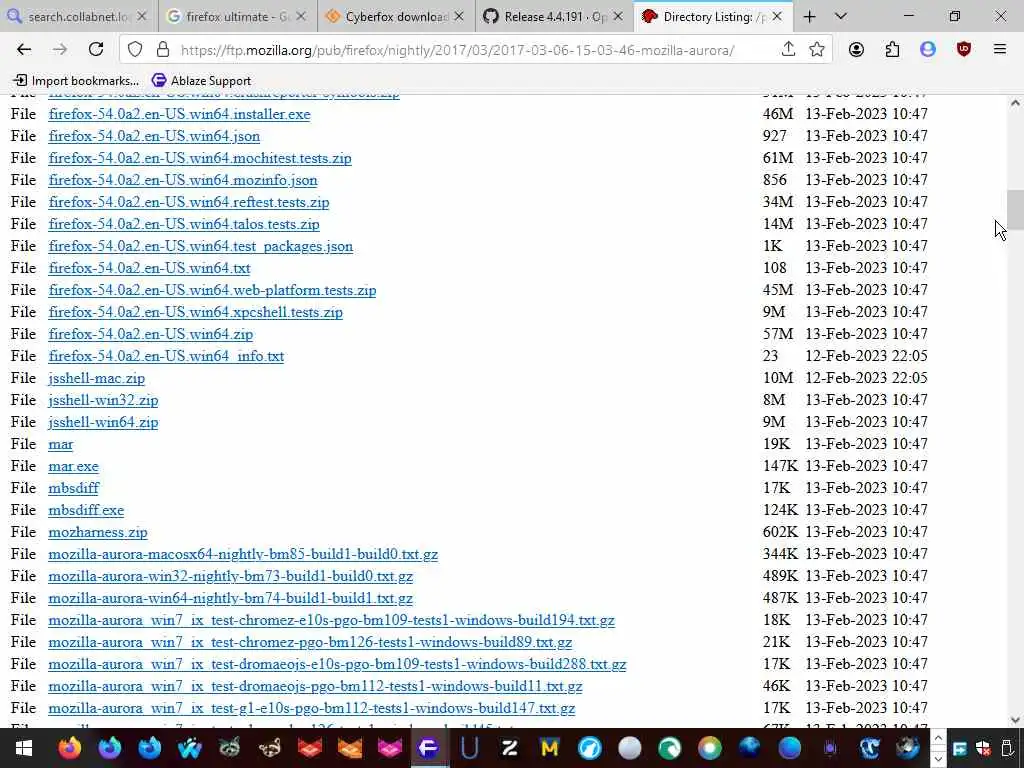1024x768 pixels.
Task: Open mozilla-aurora-win64-nightly-bm74 log link
Action: click(x=231, y=598)
